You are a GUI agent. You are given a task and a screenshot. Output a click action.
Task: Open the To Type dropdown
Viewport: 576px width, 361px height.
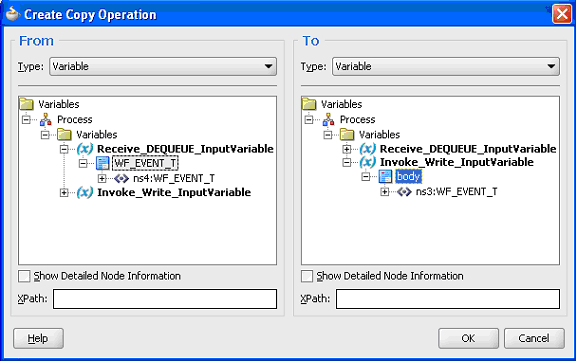click(x=446, y=66)
